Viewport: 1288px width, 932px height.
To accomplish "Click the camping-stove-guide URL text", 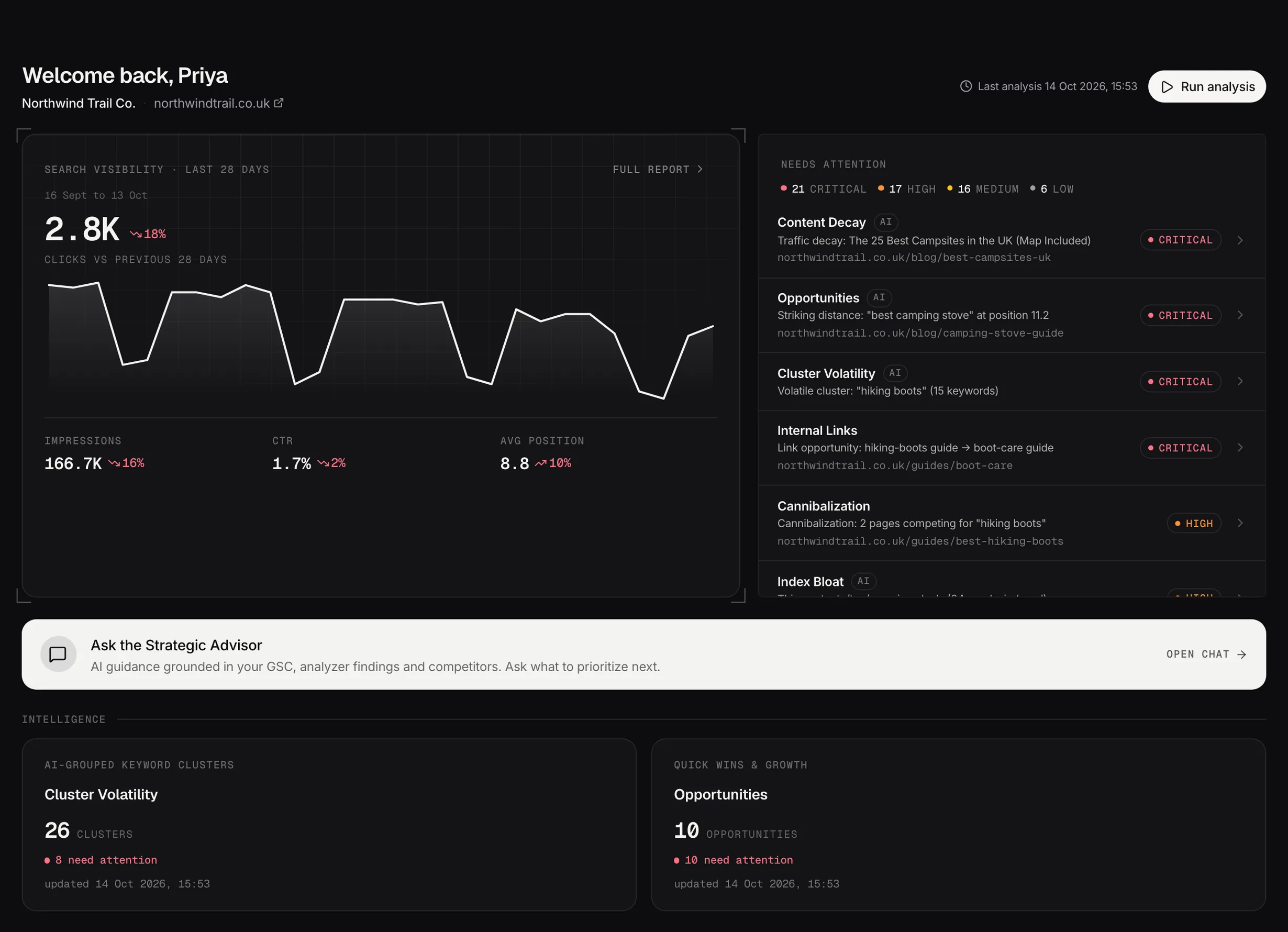I will coord(920,334).
